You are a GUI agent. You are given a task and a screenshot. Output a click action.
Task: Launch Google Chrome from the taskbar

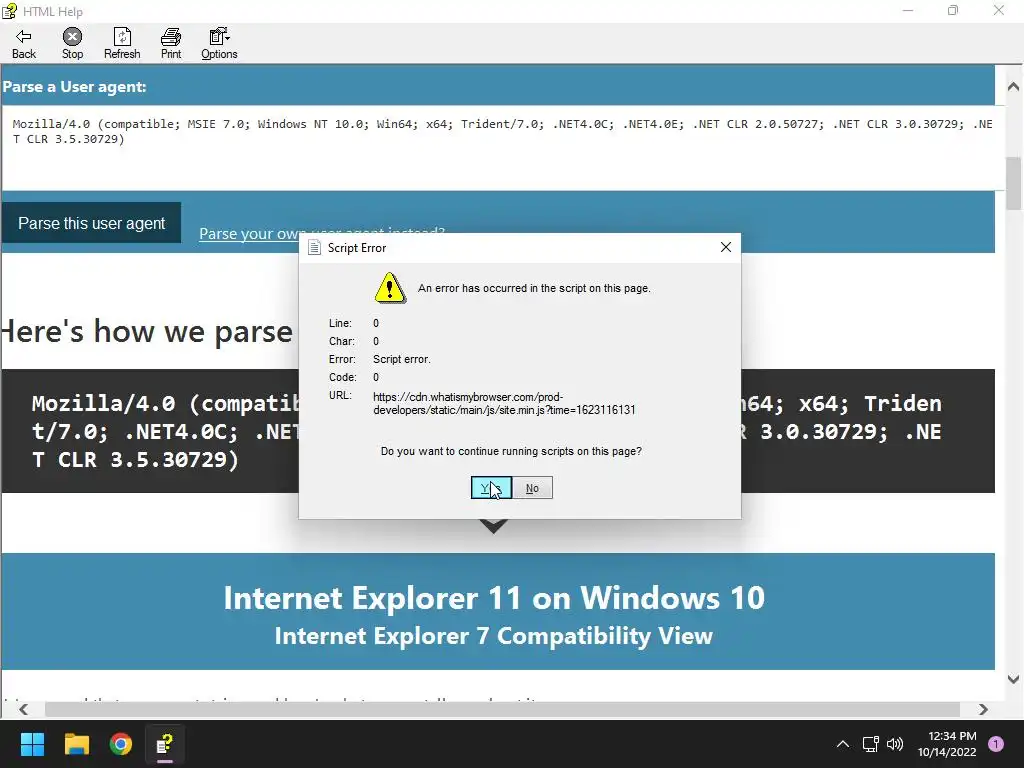121,744
